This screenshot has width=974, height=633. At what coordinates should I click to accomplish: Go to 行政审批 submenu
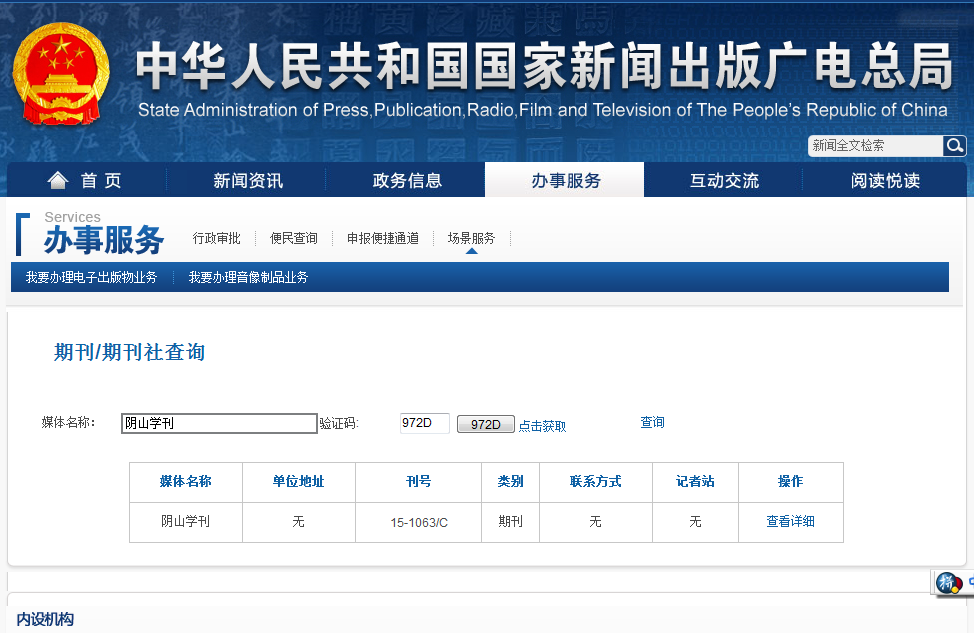(x=216, y=238)
